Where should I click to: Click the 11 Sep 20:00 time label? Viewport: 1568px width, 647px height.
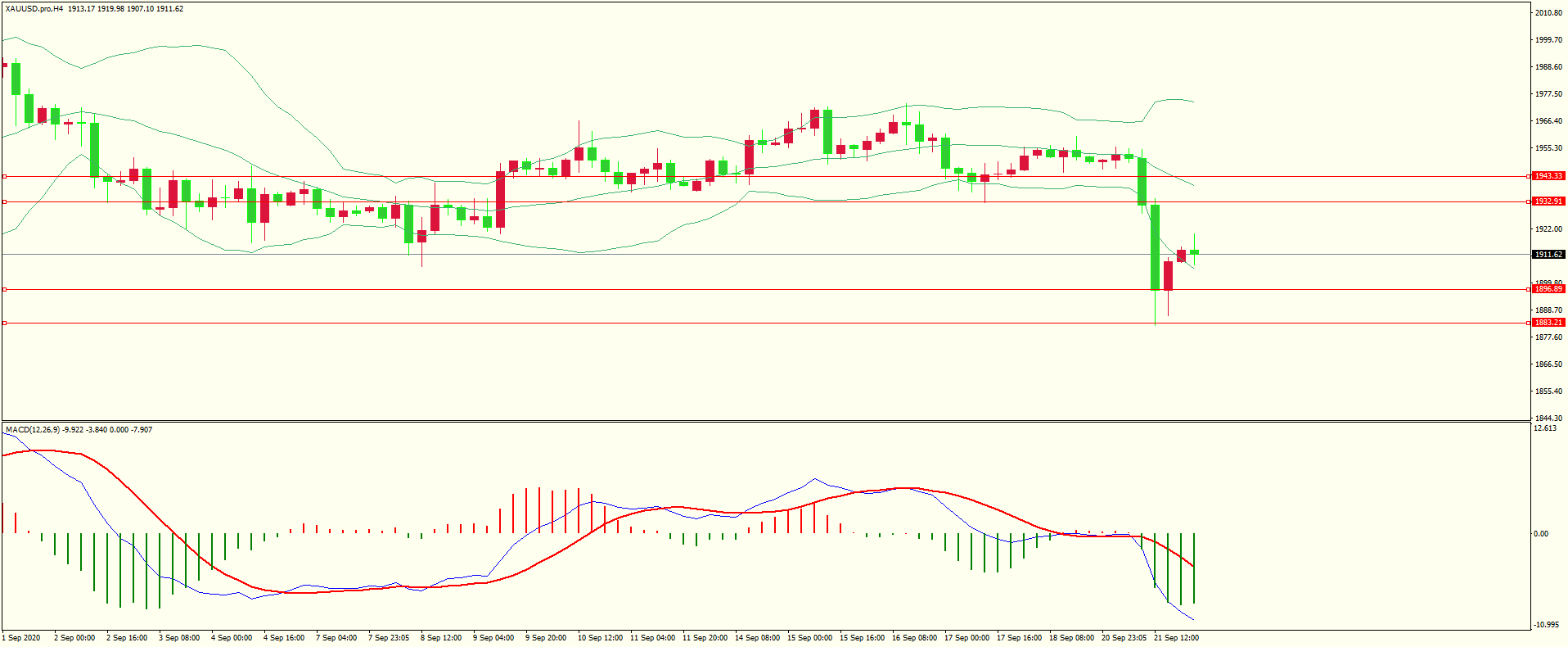pyautogui.click(x=705, y=638)
